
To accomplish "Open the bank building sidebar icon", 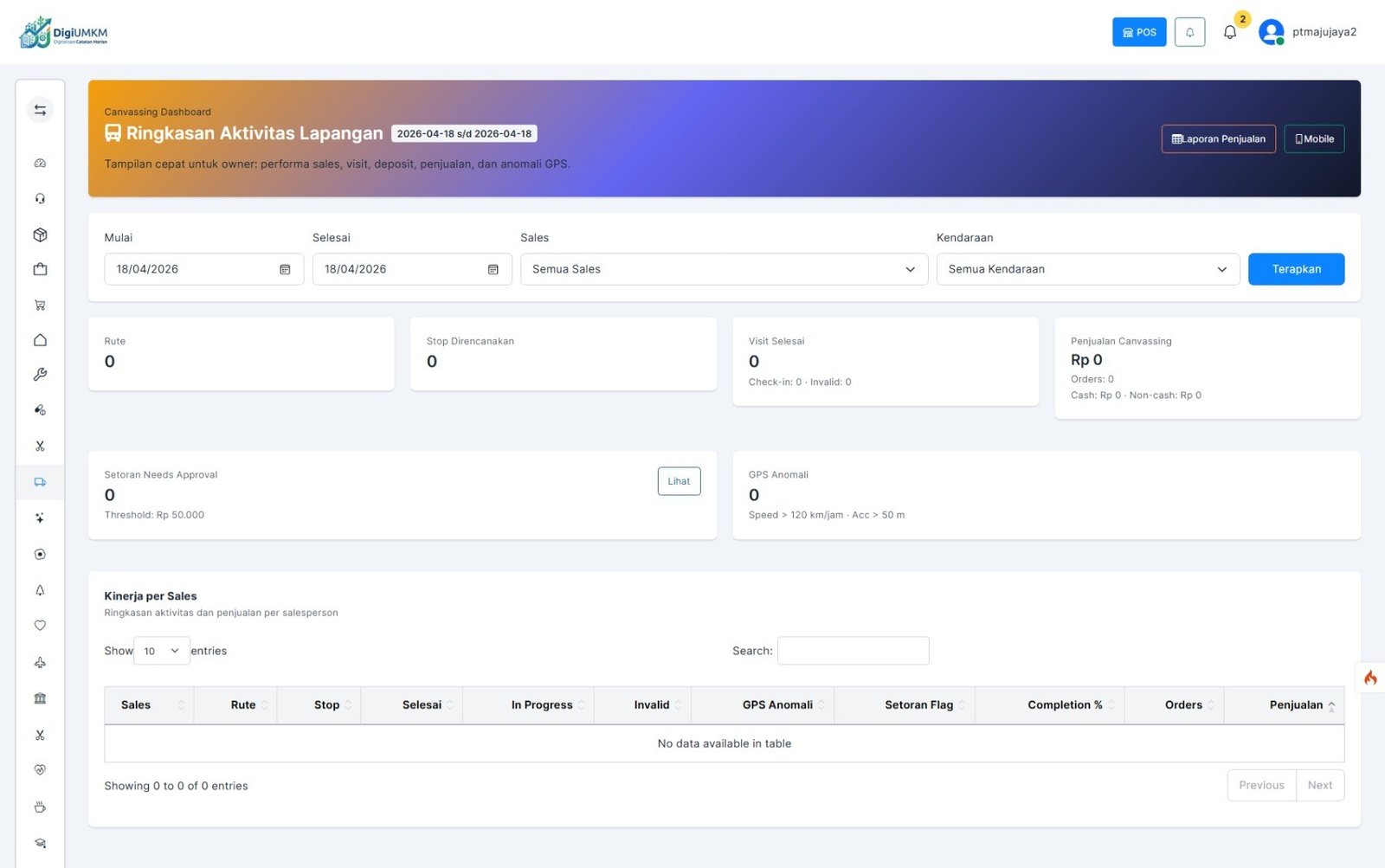I will pyautogui.click(x=40, y=698).
